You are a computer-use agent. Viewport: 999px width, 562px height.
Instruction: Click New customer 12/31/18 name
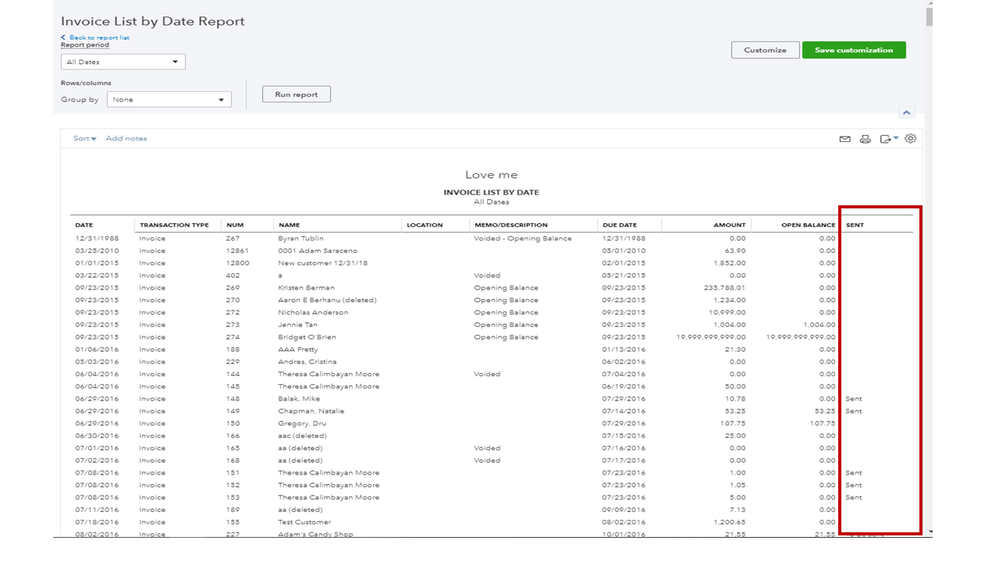[322, 263]
